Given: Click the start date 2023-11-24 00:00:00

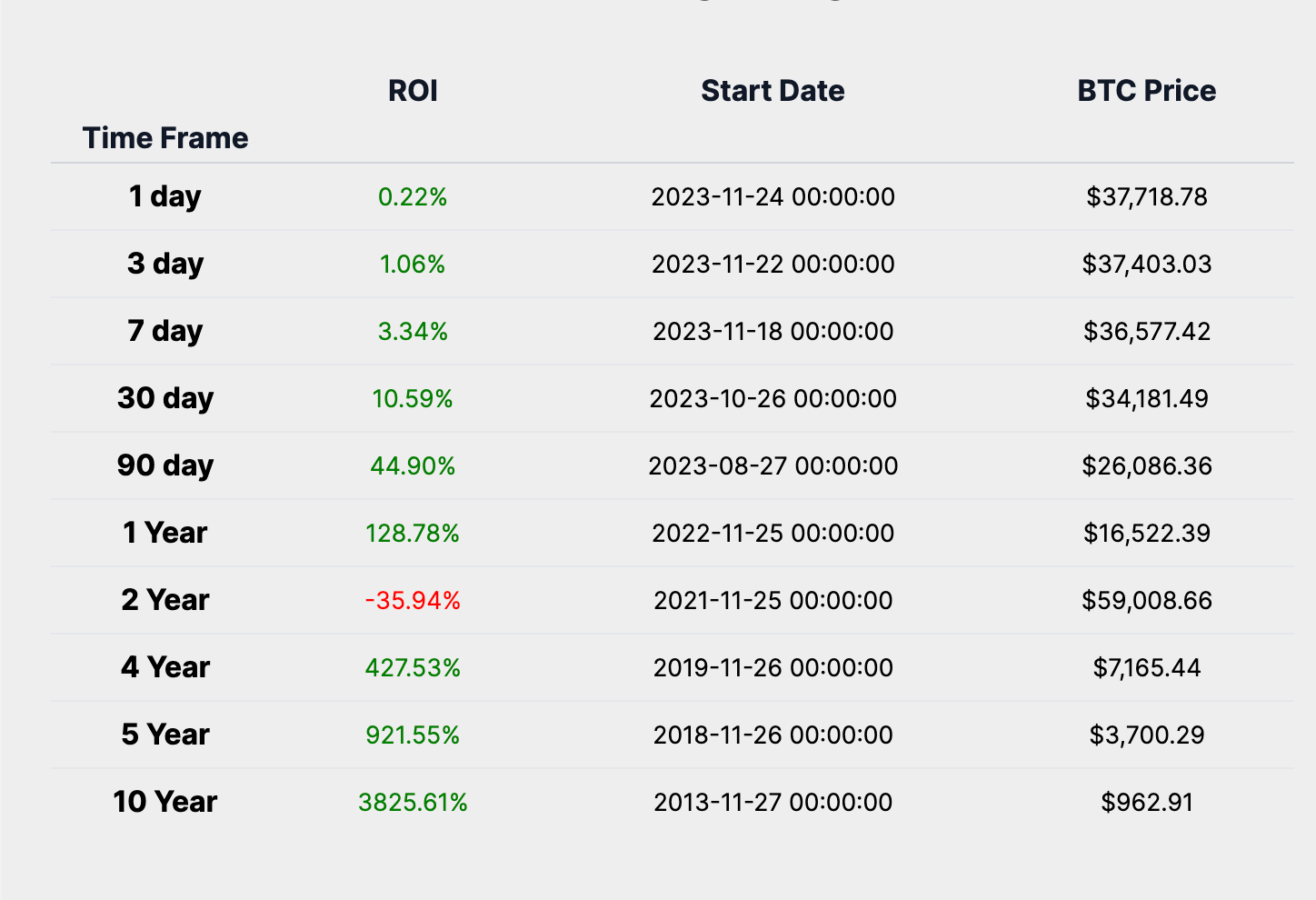Looking at the screenshot, I should pos(773,196).
